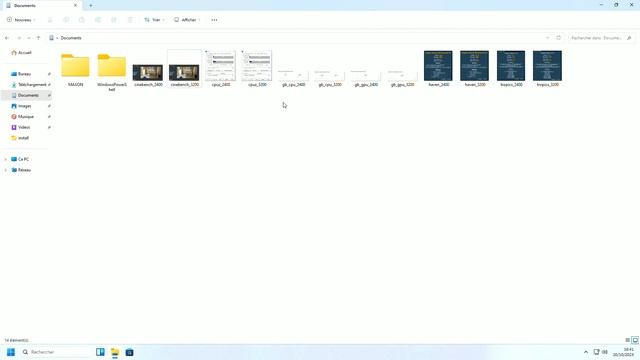Click the greyed-out Cut scissors toolbar icon
Image resolution: width=640 pixels, height=360 pixels.
pos(50,20)
